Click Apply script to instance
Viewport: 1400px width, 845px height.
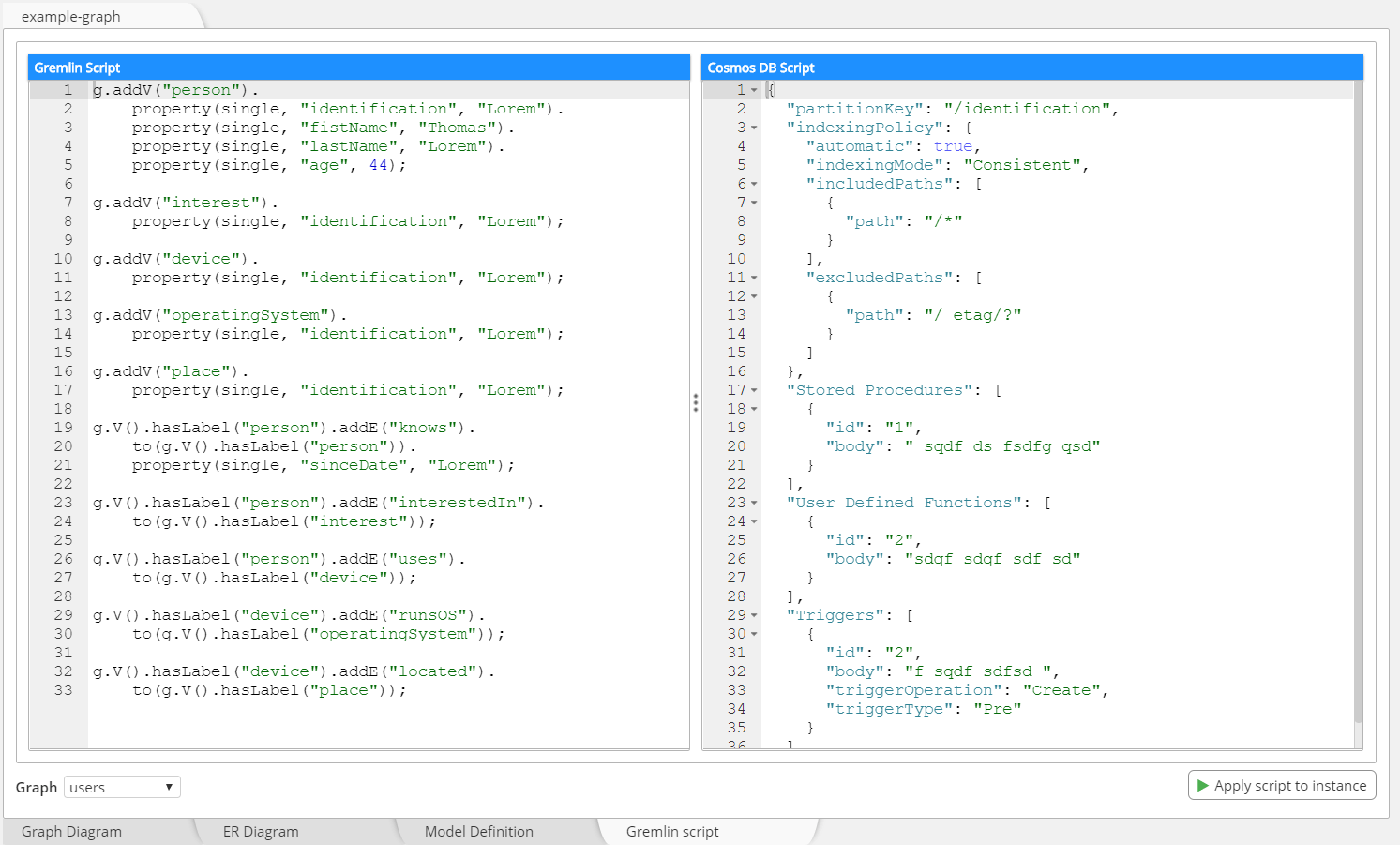coord(1282,786)
